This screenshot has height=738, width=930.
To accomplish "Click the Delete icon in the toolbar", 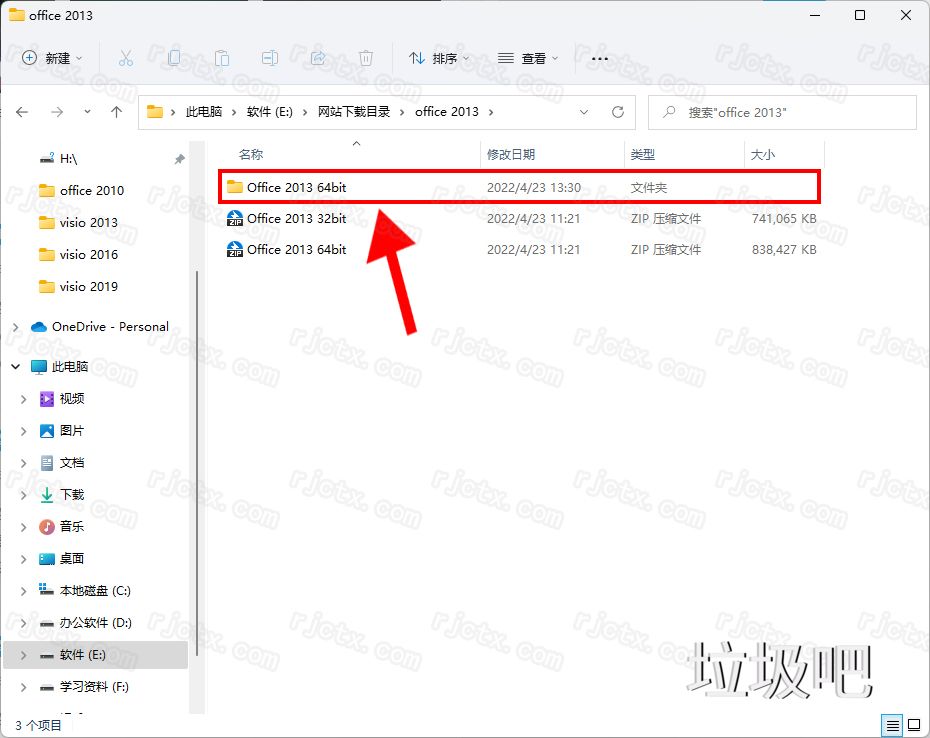I will 366,58.
